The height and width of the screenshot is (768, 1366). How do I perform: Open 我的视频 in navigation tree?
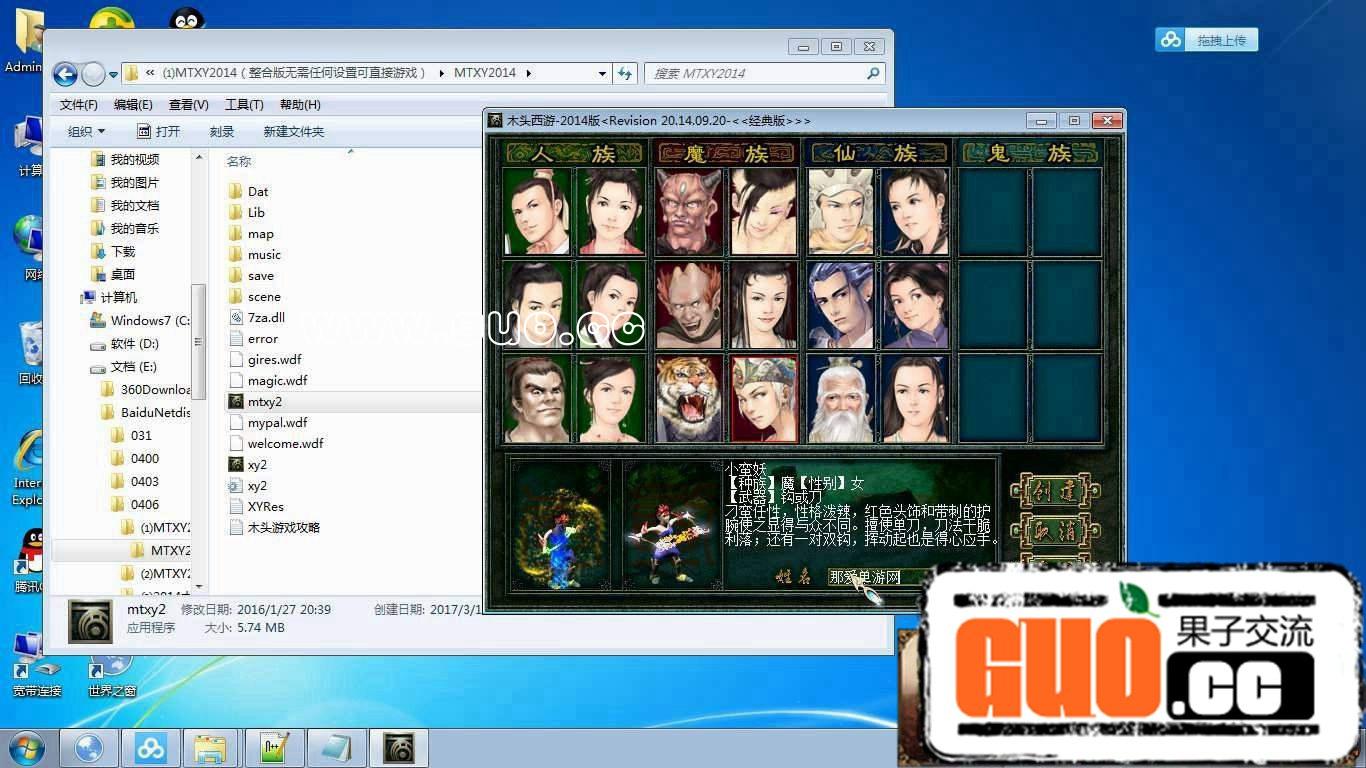click(x=125, y=159)
